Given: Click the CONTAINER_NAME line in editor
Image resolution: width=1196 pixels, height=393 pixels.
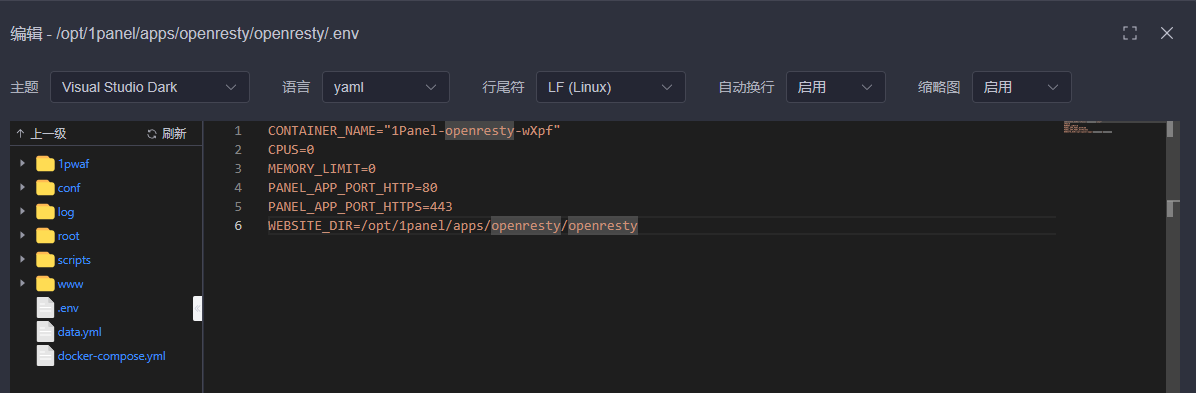Looking at the screenshot, I should click(414, 130).
